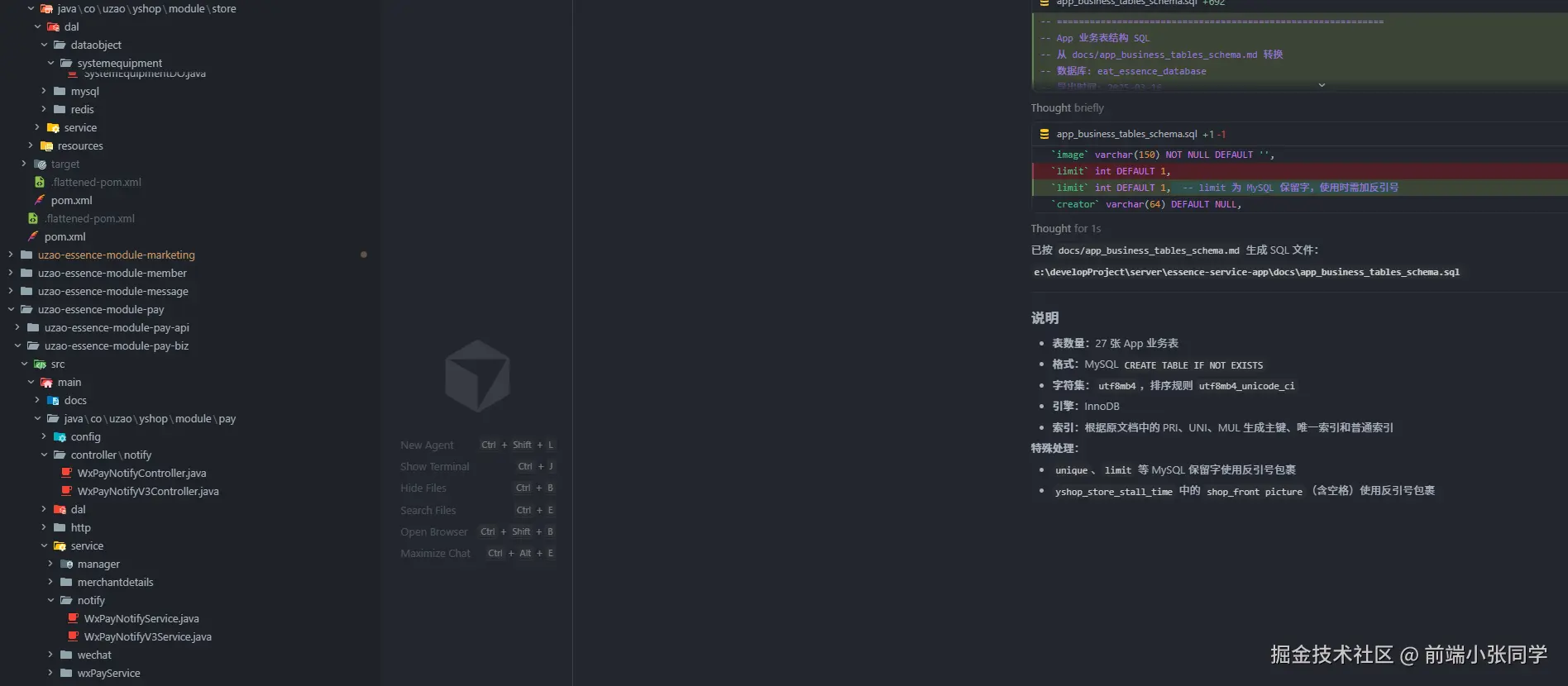The height and width of the screenshot is (686, 1568).
Task: Click the resources folder icon
Action: click(x=46, y=145)
